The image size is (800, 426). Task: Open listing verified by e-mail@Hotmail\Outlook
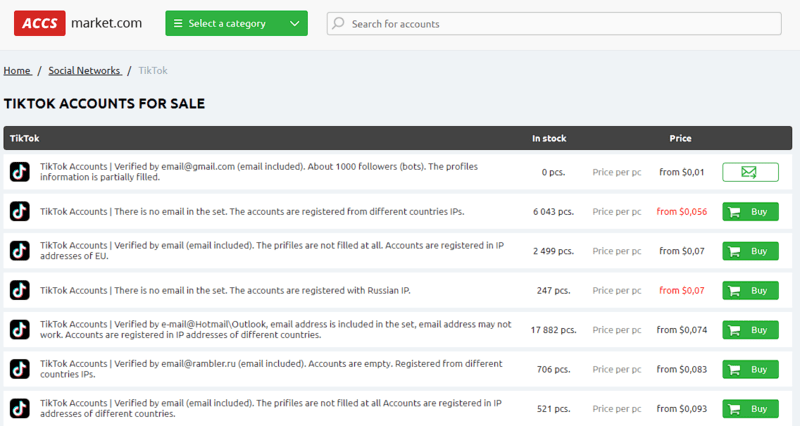pos(276,330)
